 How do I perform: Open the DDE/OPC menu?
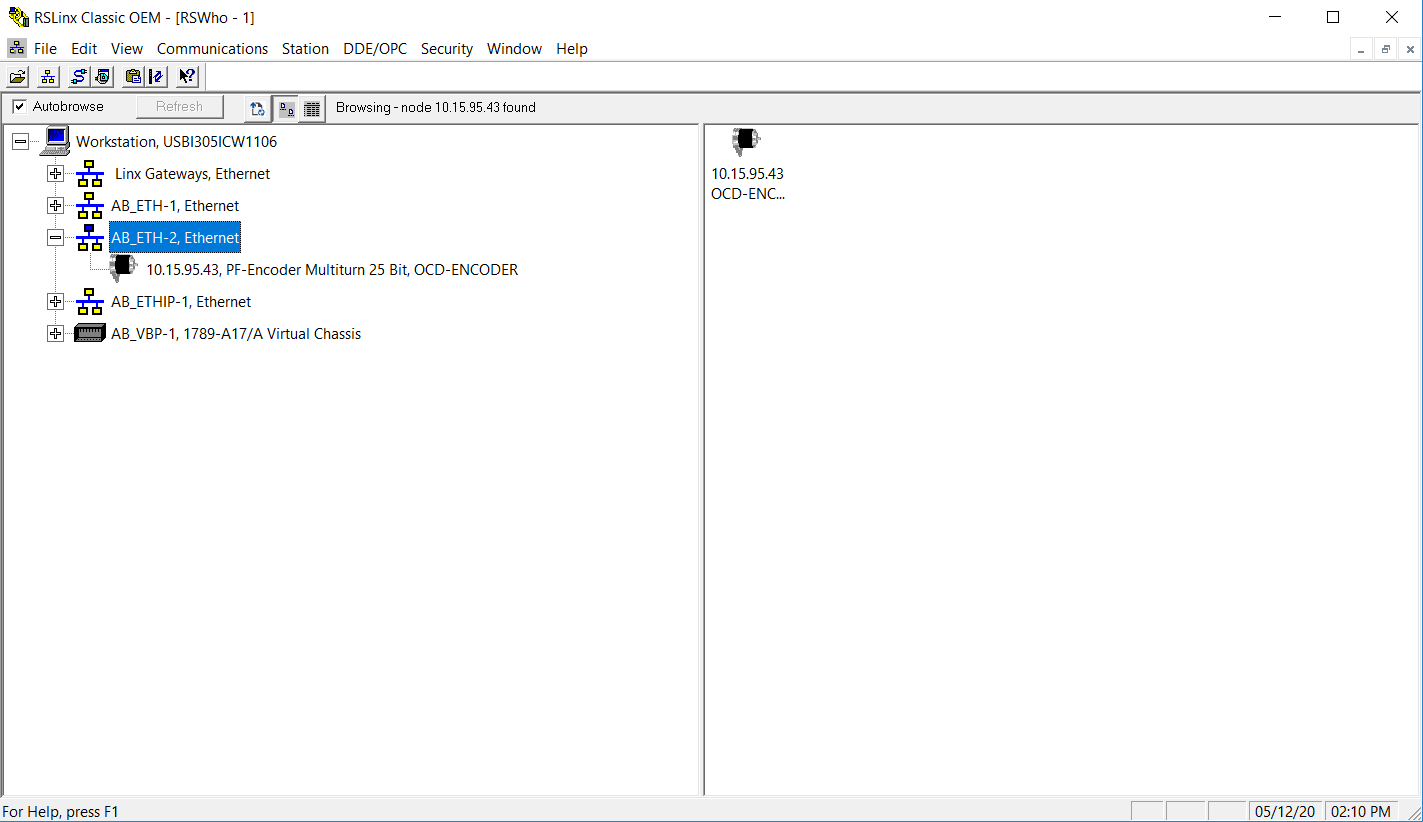click(x=375, y=48)
